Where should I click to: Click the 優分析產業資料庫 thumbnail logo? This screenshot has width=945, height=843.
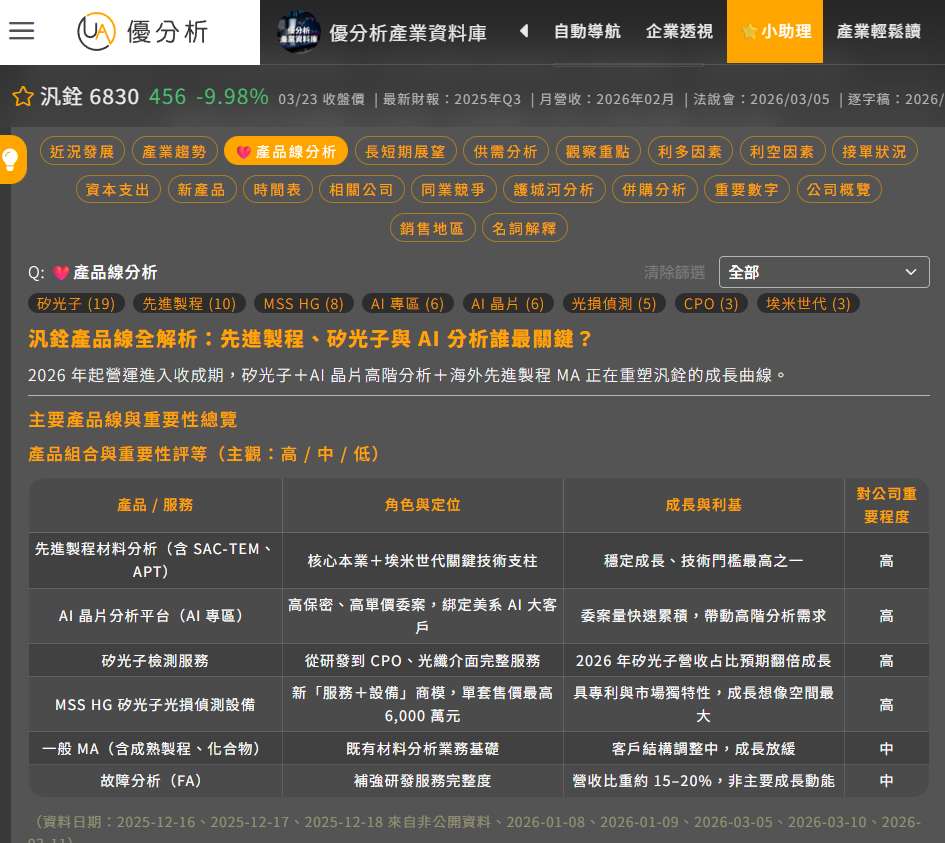pos(298,32)
